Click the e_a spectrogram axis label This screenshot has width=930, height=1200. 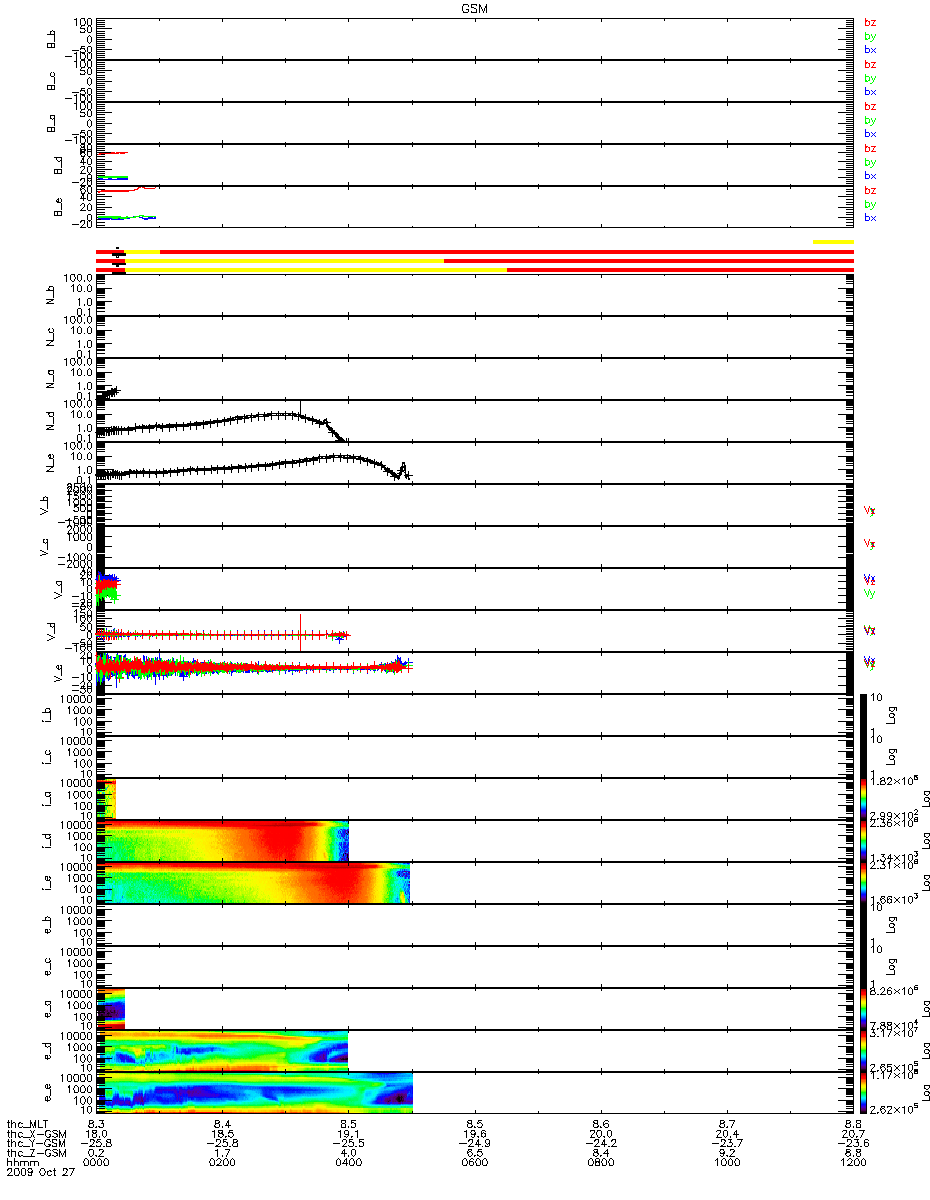(x=50, y=1008)
